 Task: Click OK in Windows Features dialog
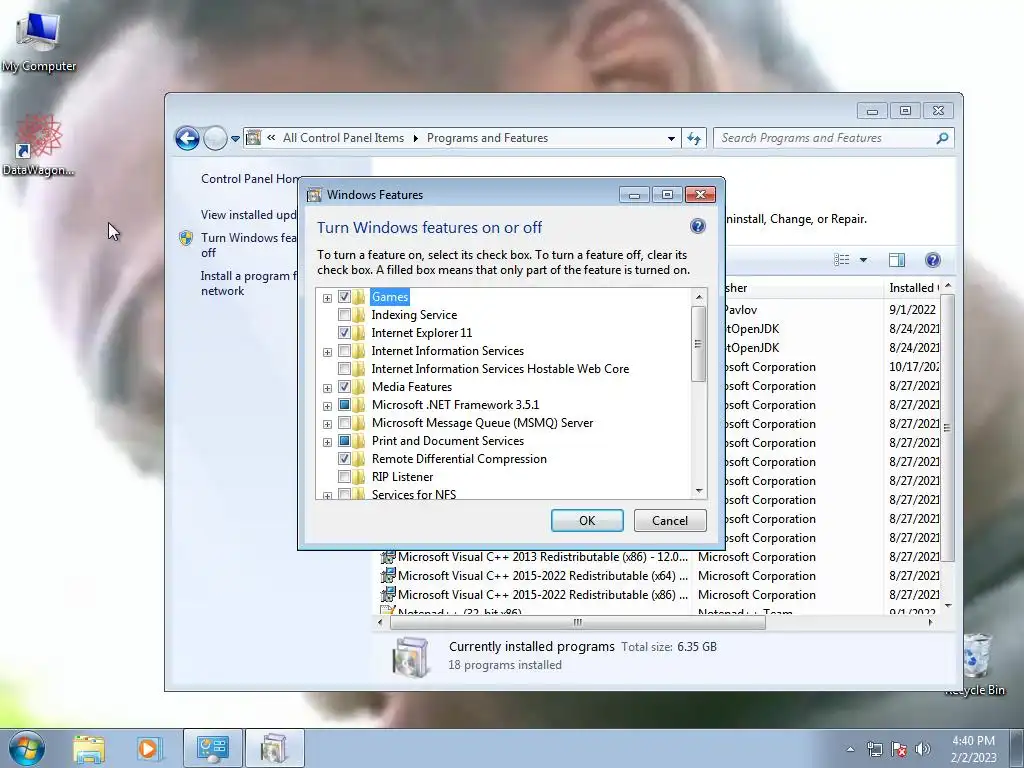pos(587,520)
